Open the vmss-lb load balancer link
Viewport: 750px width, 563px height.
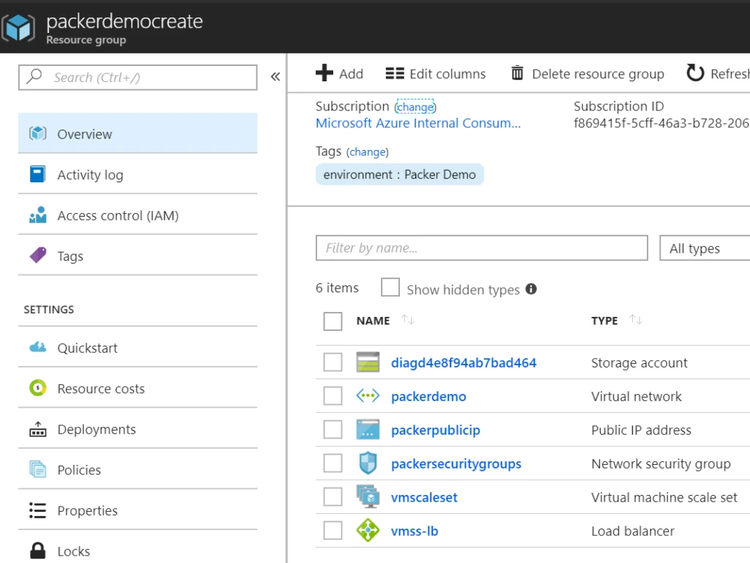point(414,530)
